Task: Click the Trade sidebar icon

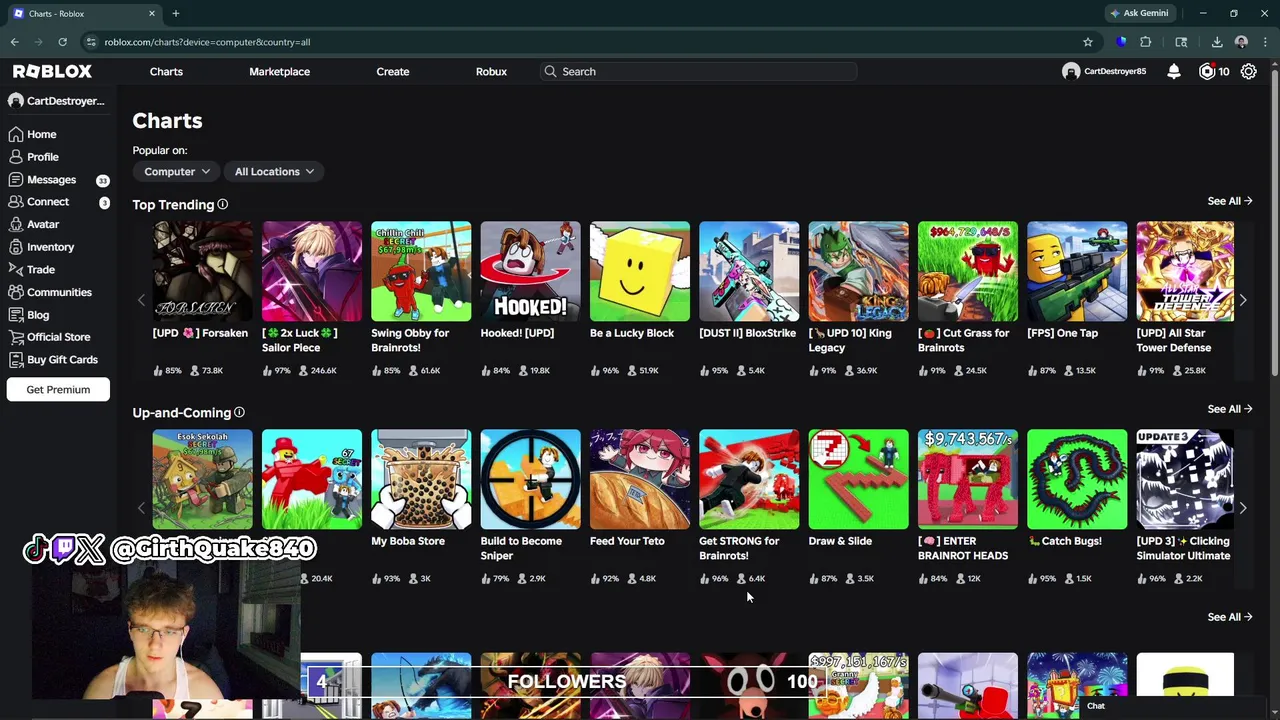Action: click(15, 269)
